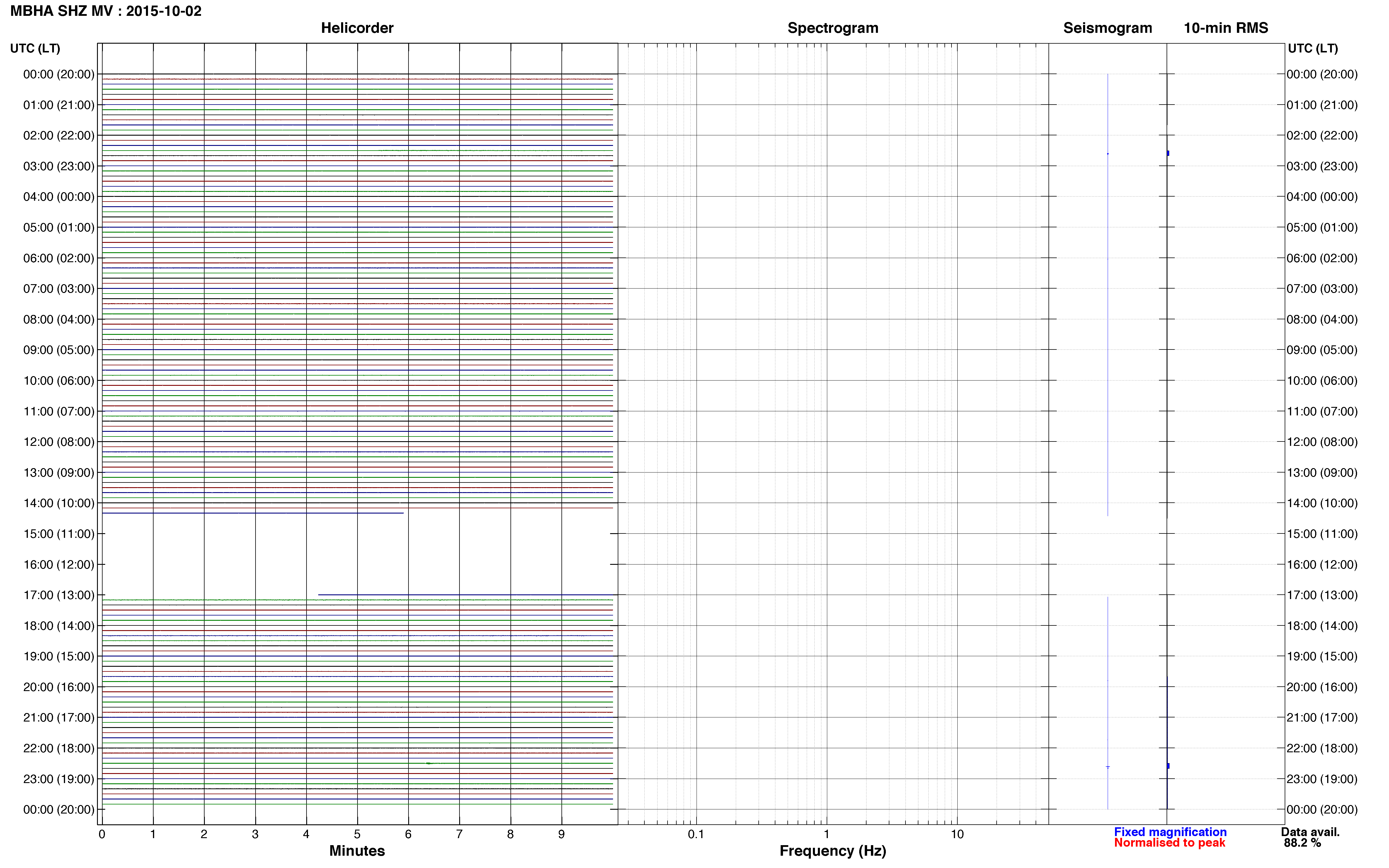Click minute tick label '5' on helicorder
Screen dimensions: 1389x868
click(x=357, y=835)
